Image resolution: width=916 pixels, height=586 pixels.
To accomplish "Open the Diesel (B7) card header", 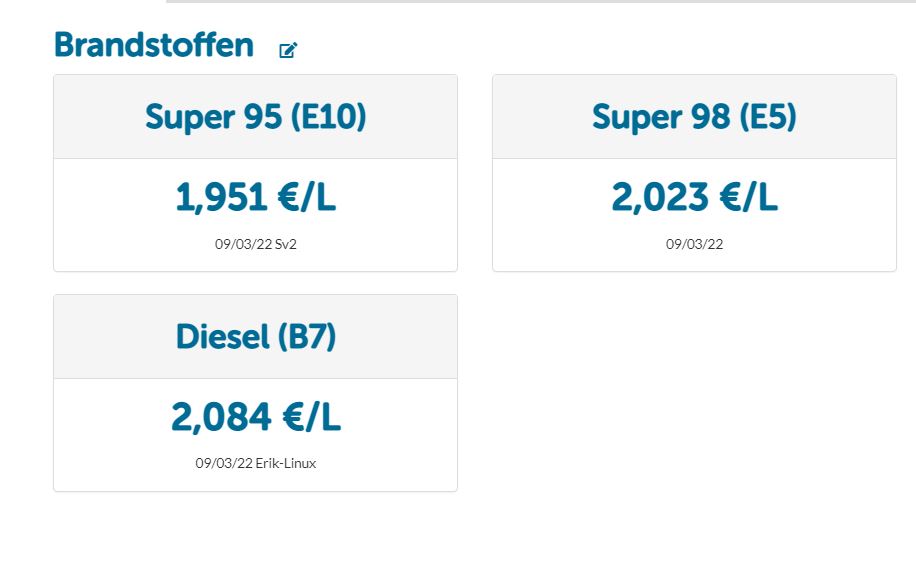I will tap(255, 337).
